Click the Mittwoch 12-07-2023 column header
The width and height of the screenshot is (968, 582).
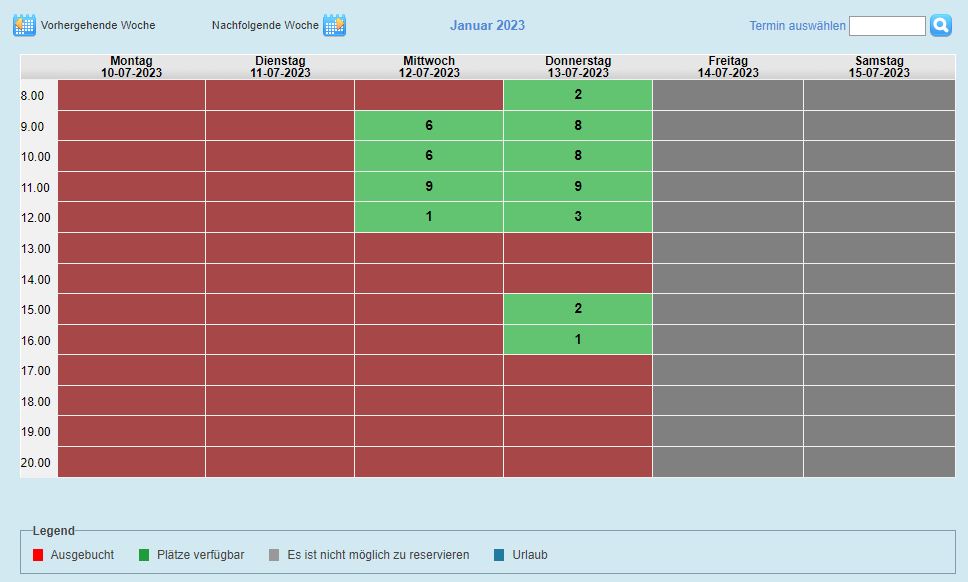(x=429, y=67)
